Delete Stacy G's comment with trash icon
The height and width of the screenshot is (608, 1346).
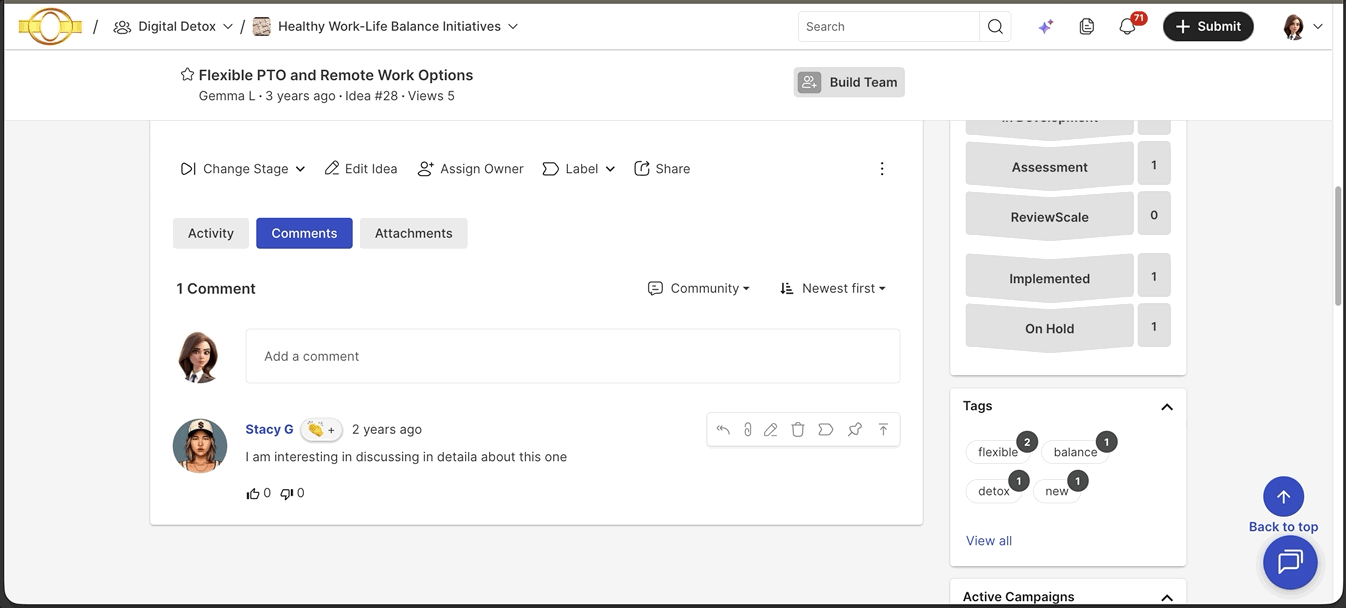798,430
